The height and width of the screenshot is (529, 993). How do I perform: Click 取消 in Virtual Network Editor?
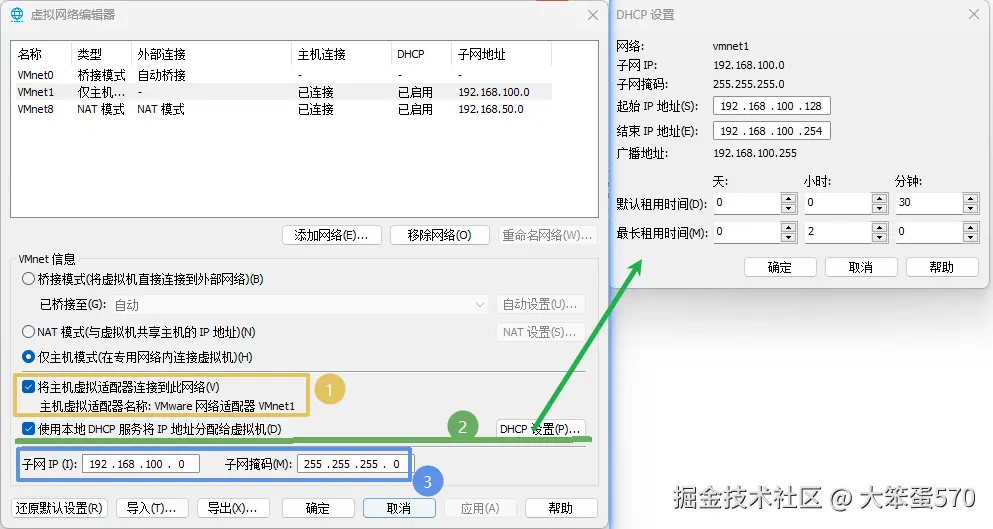click(x=399, y=508)
